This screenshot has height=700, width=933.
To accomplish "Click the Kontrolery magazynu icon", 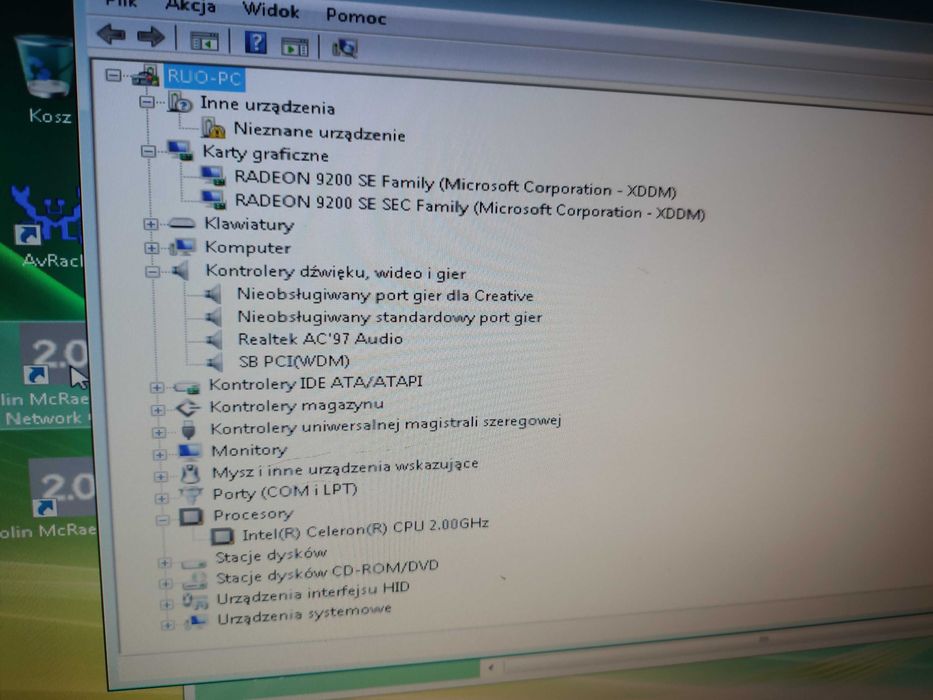I will pyautogui.click(x=188, y=408).
